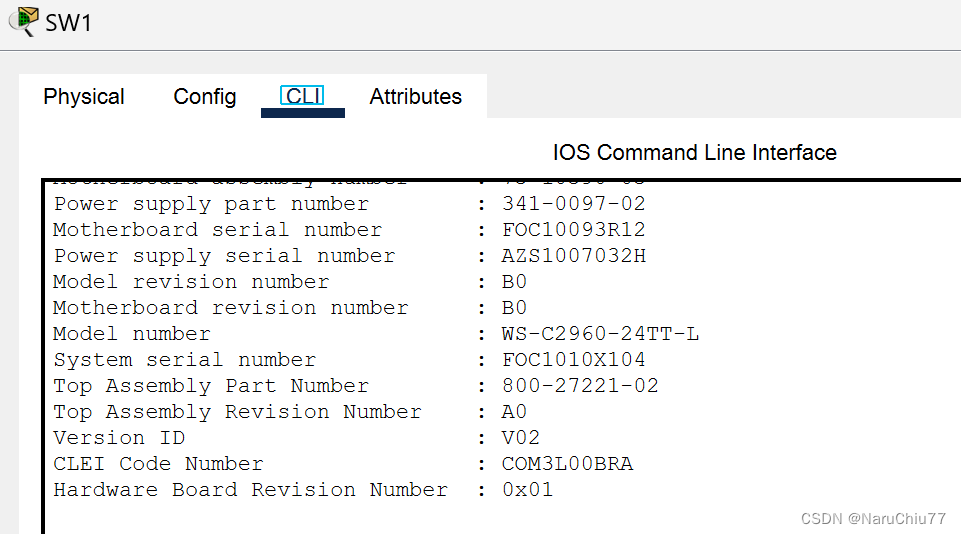Click motherboard serial number FOC10093R12
The width and height of the screenshot is (961, 534).
pyautogui.click(x=574, y=230)
